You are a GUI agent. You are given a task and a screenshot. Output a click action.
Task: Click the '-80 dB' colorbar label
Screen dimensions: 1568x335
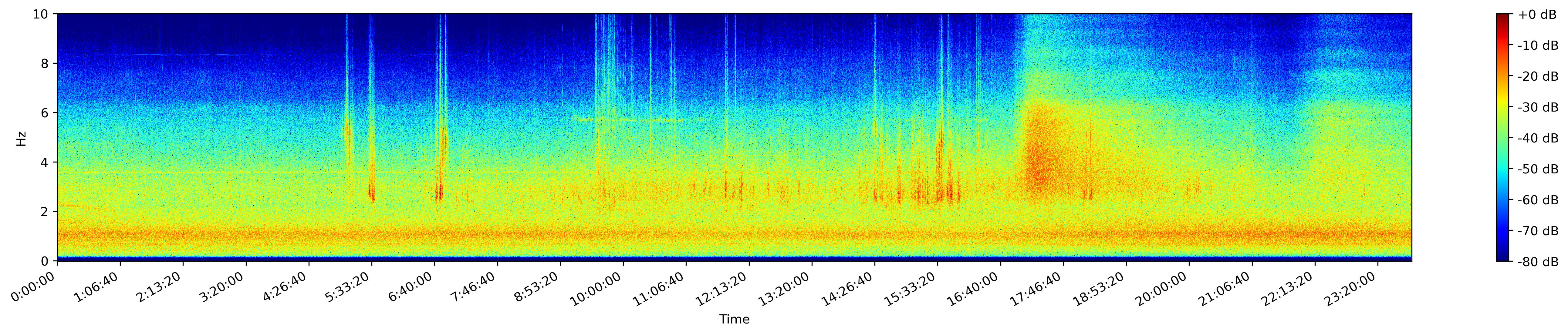click(x=1538, y=262)
